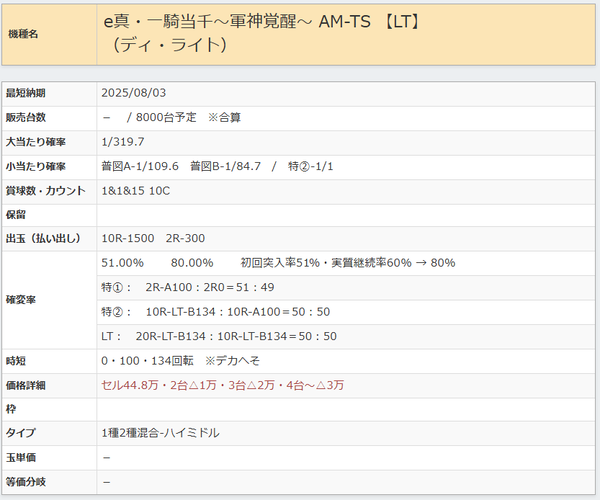Select the '初回突入率51%・実質継続率60% → 80%' text
Image resolution: width=600 pixels, height=500 pixels.
click(x=348, y=263)
